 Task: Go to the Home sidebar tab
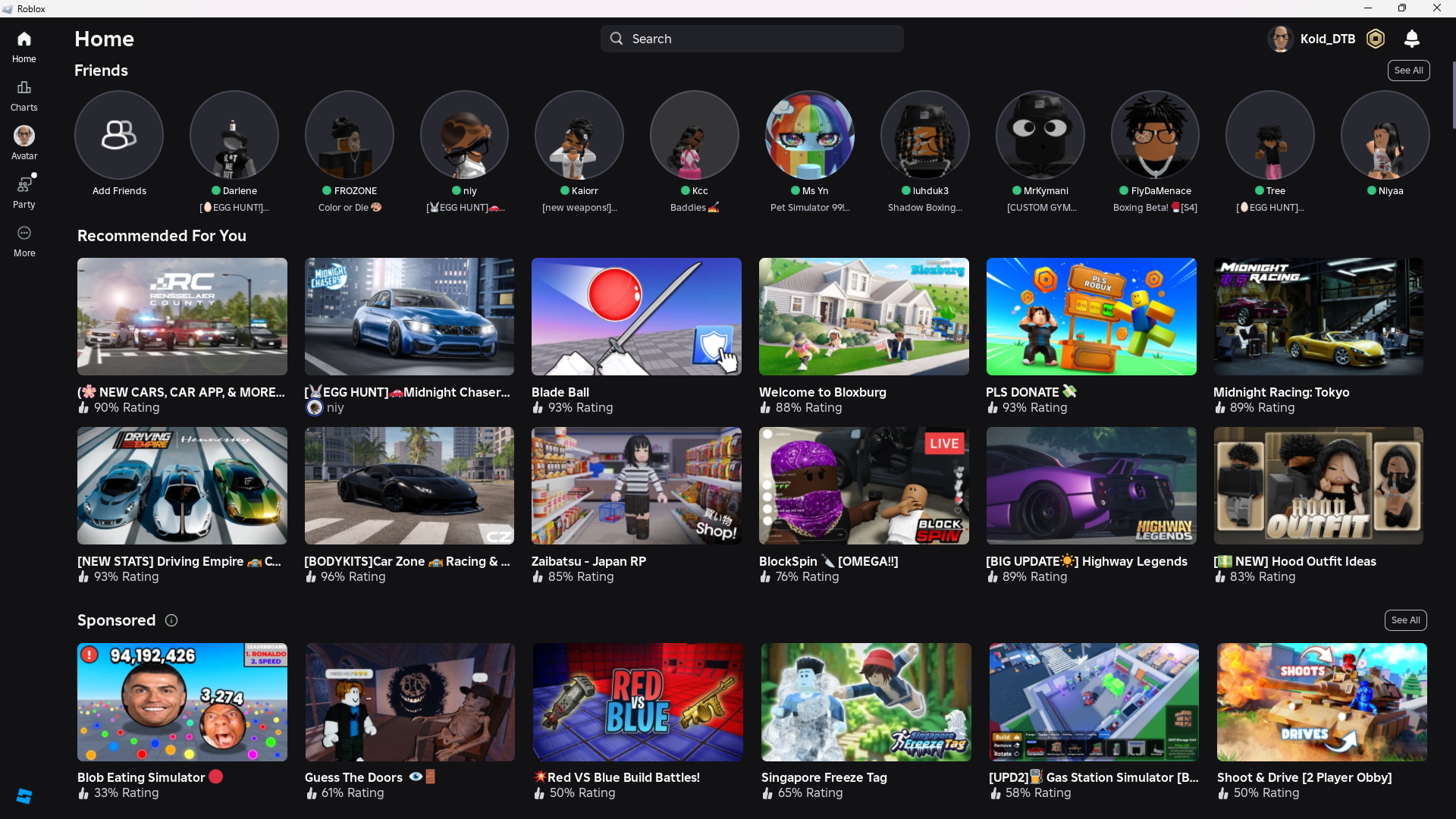(24, 46)
